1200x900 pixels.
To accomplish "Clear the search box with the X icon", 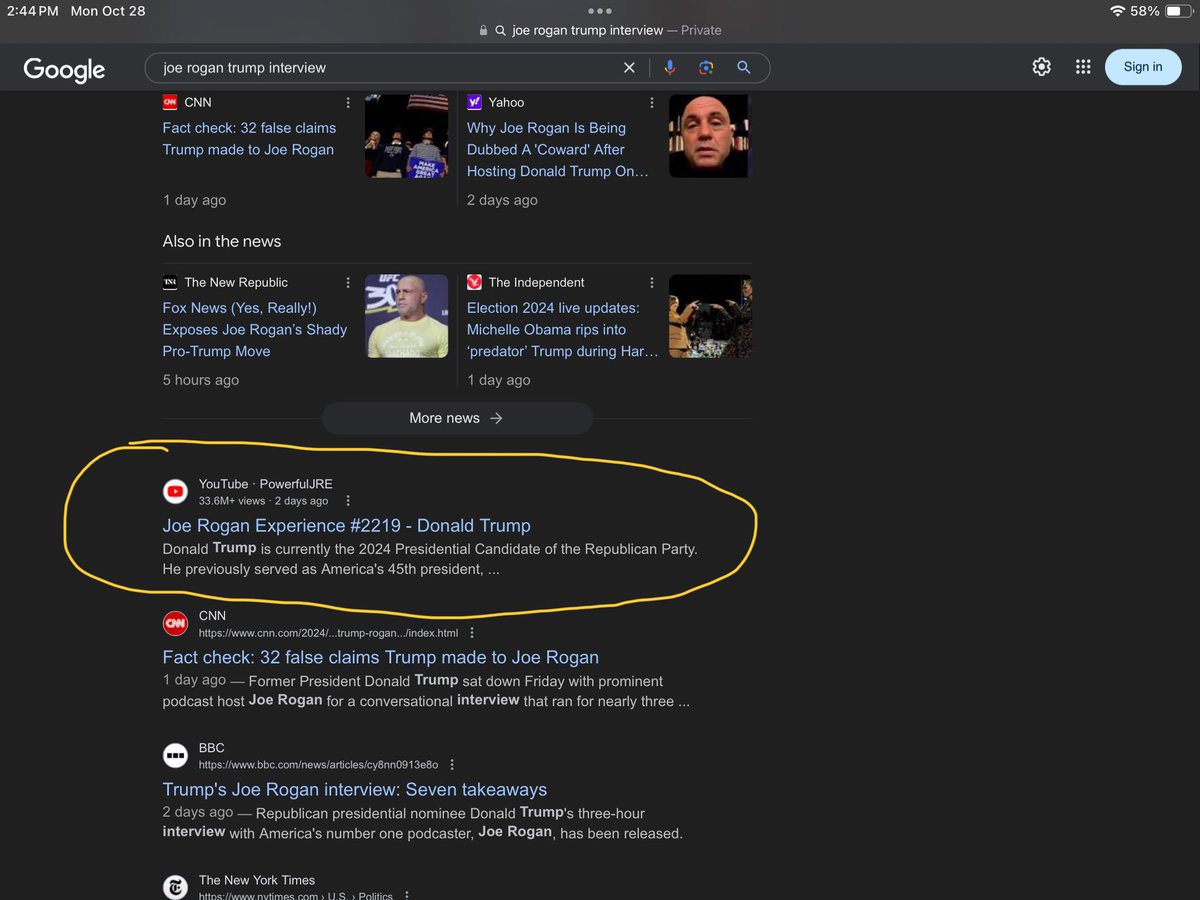I will 629,68.
